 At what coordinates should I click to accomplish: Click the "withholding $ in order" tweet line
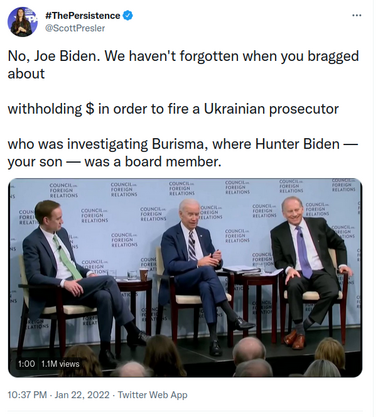pos(173,109)
